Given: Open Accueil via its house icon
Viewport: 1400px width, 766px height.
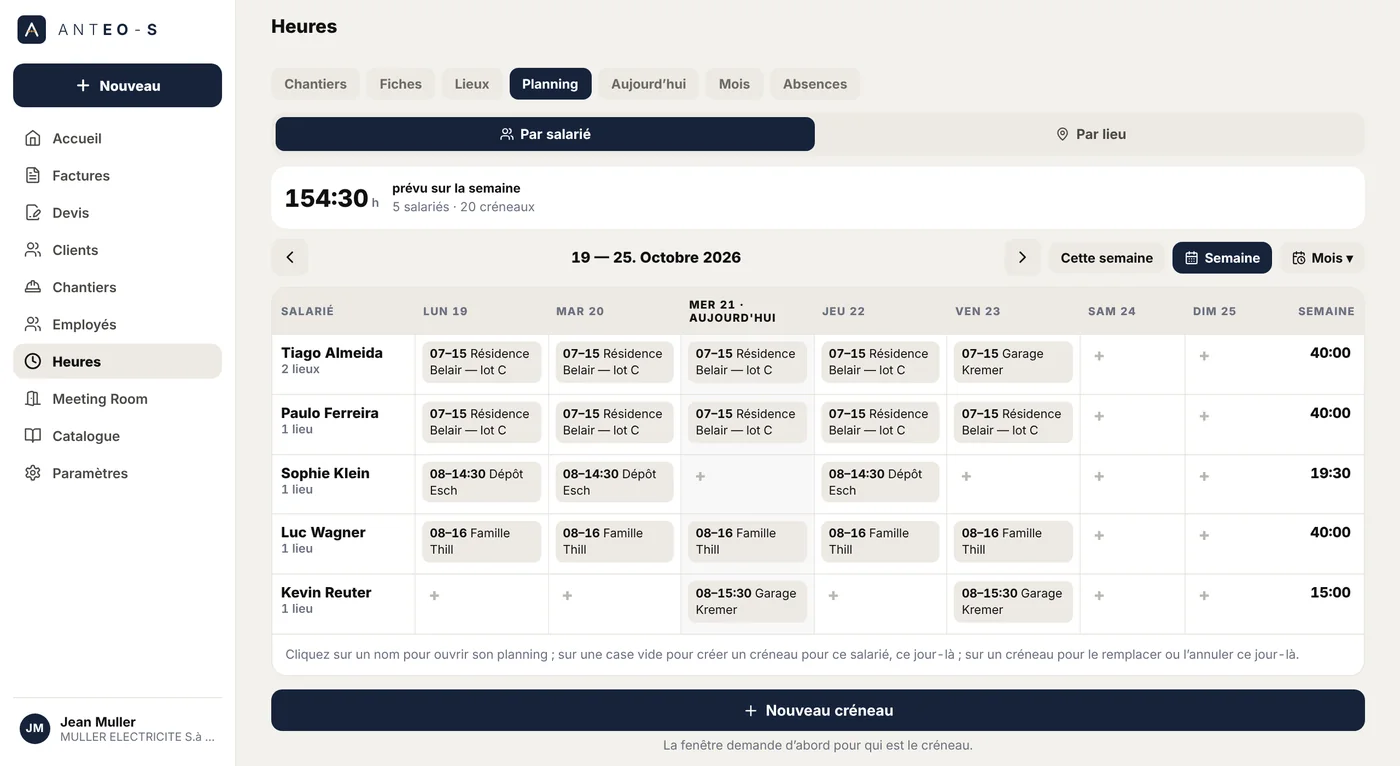Looking at the screenshot, I should (33, 138).
